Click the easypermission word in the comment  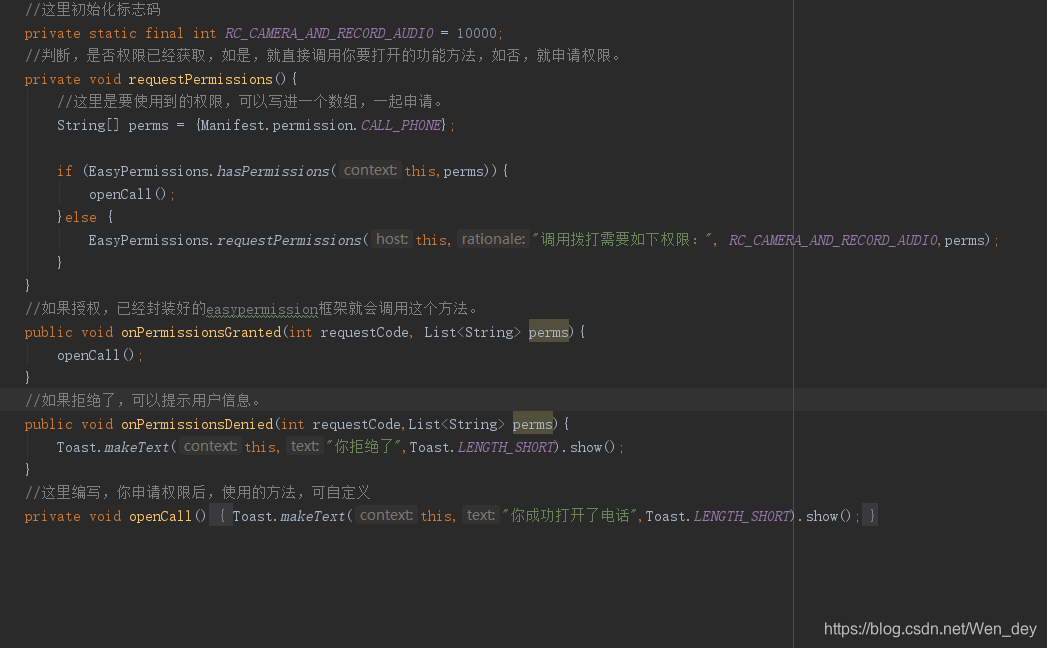click(x=262, y=309)
